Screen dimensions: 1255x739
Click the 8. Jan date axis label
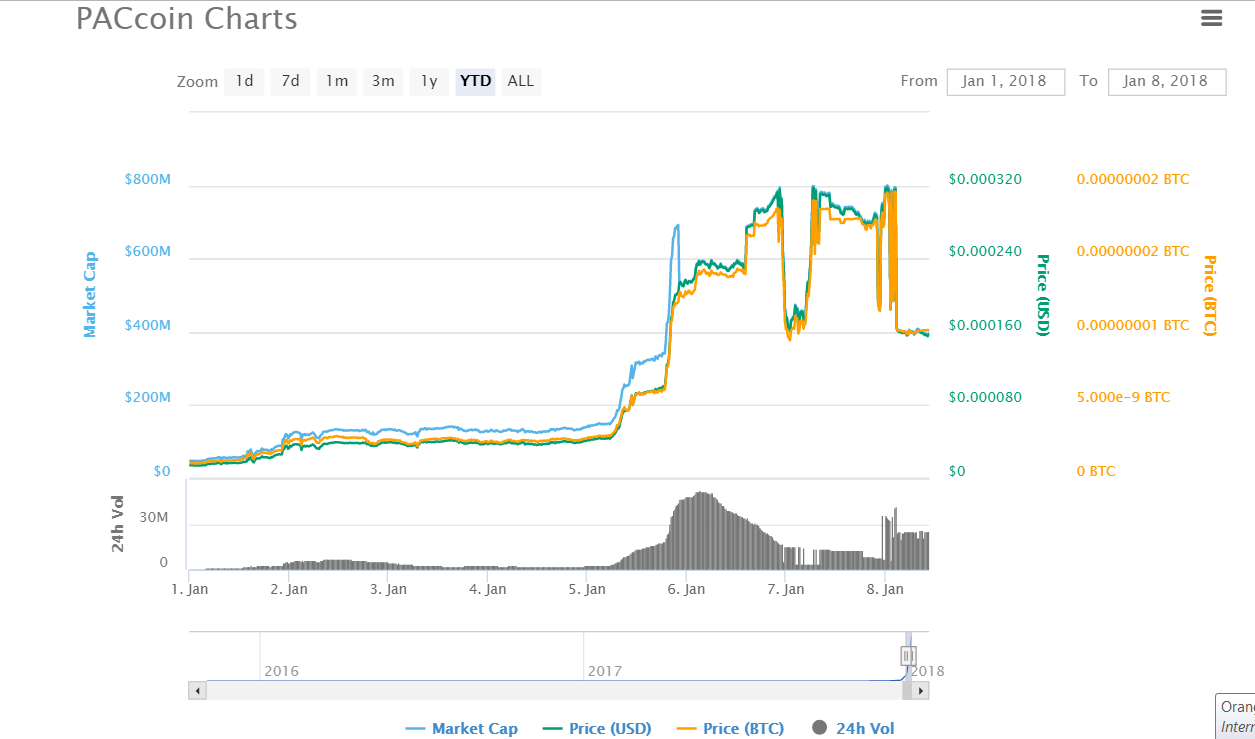click(884, 589)
